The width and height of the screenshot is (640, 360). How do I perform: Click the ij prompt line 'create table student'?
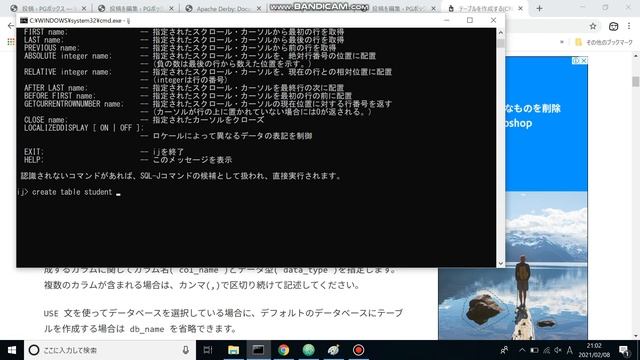tap(69, 192)
